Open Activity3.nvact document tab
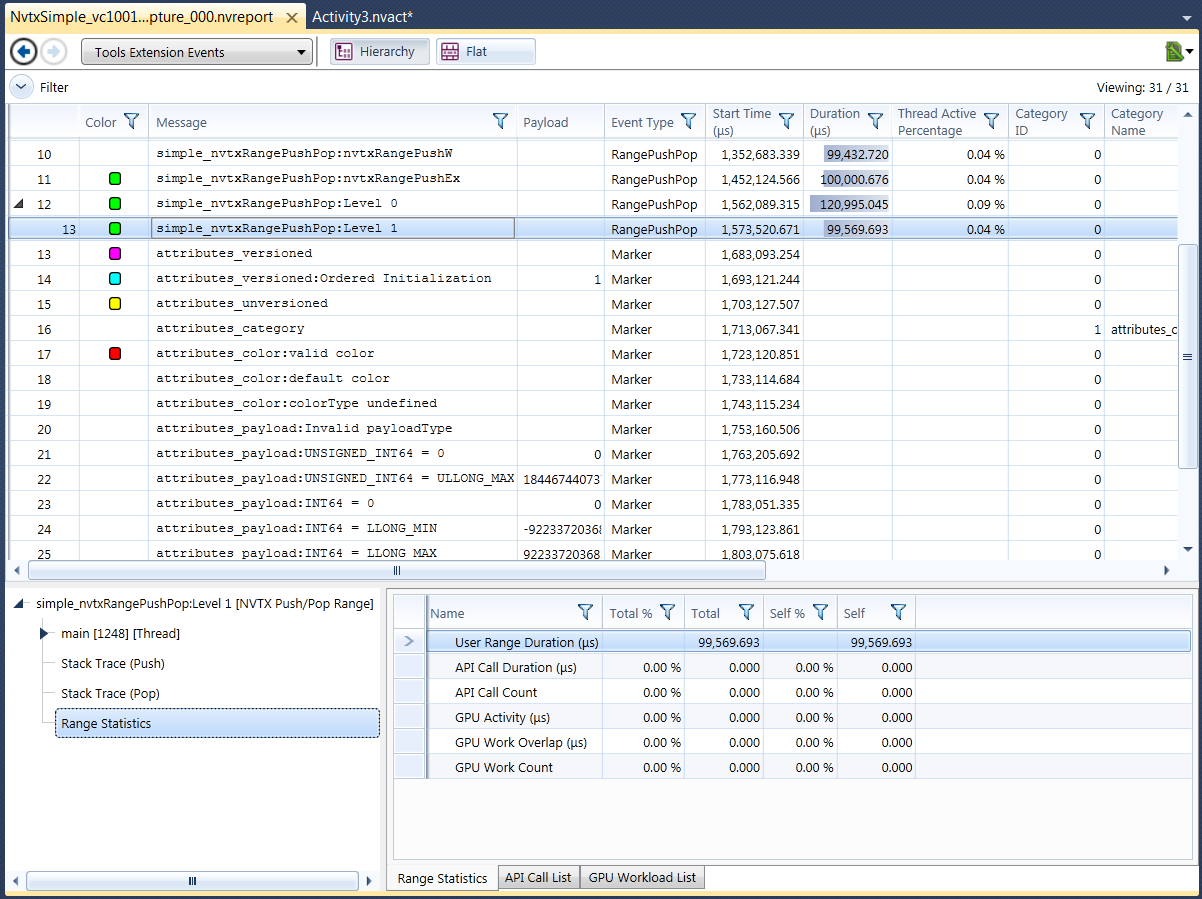The width and height of the screenshot is (1202, 899). tap(362, 17)
